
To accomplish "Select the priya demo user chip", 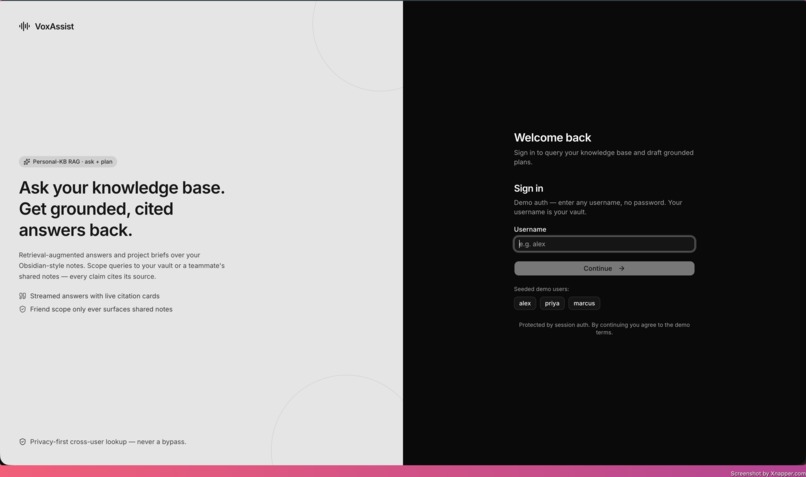I will click(x=552, y=303).
